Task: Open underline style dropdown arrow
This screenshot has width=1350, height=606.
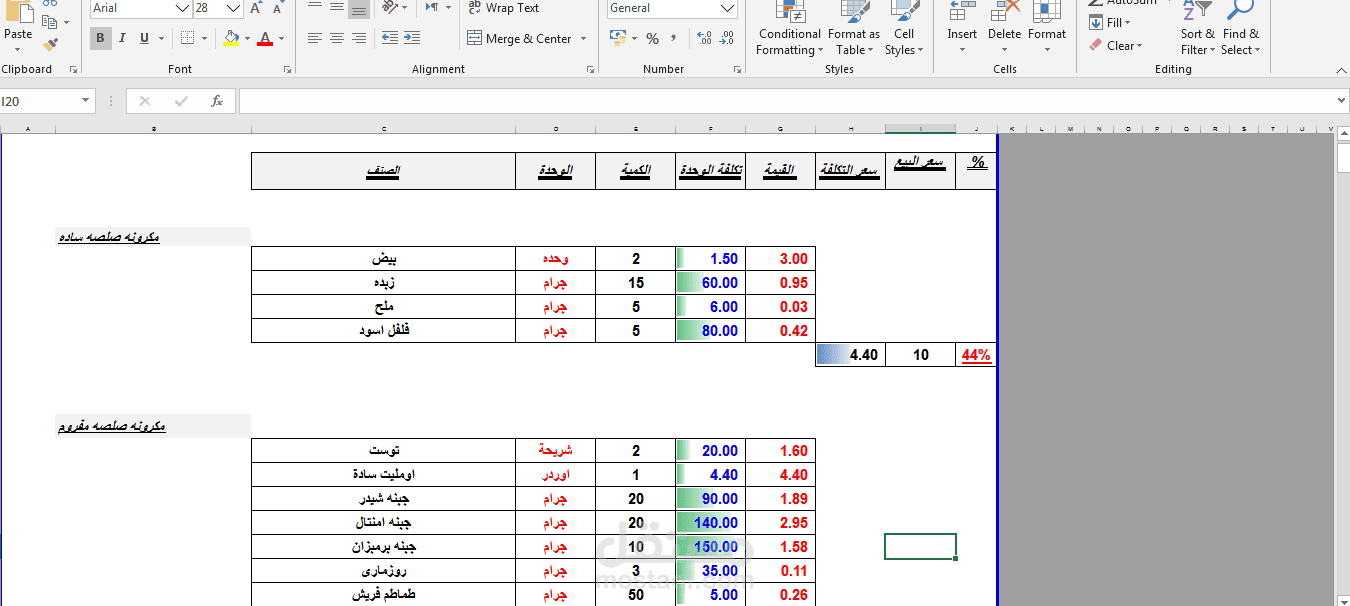Action: click(161, 39)
